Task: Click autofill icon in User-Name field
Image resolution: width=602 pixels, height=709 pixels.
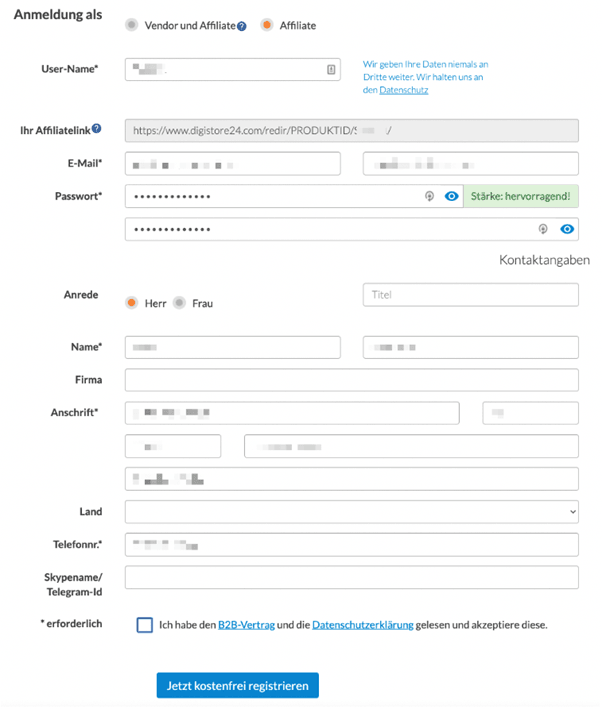Action: click(x=331, y=70)
